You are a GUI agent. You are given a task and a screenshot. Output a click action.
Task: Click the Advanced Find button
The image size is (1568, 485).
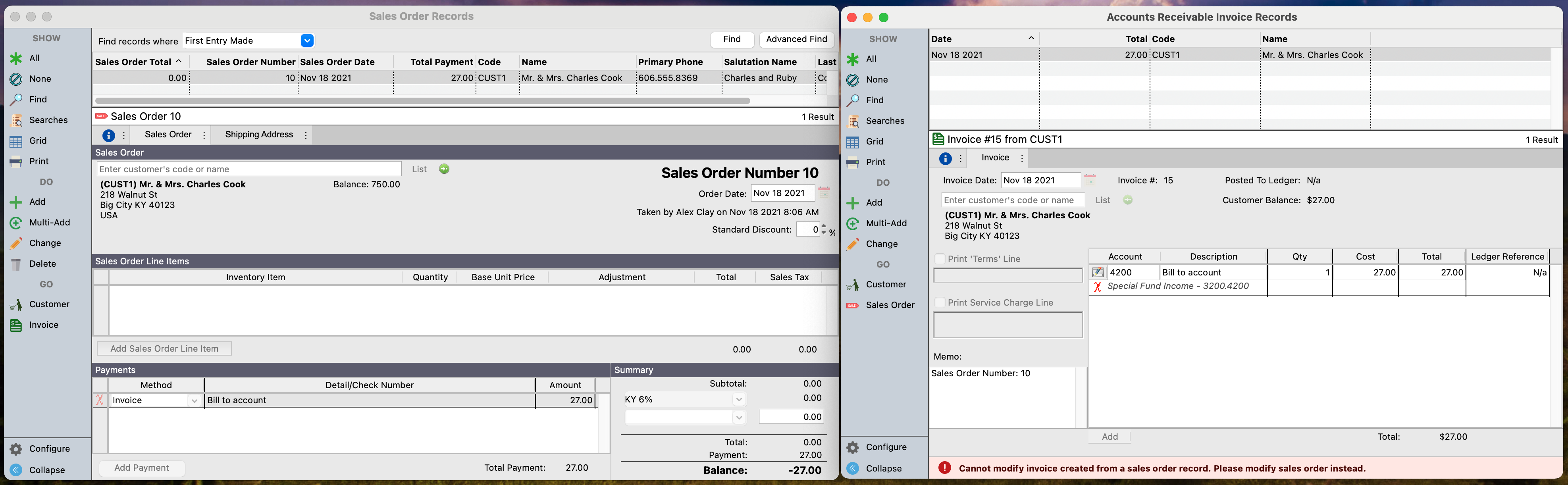796,40
